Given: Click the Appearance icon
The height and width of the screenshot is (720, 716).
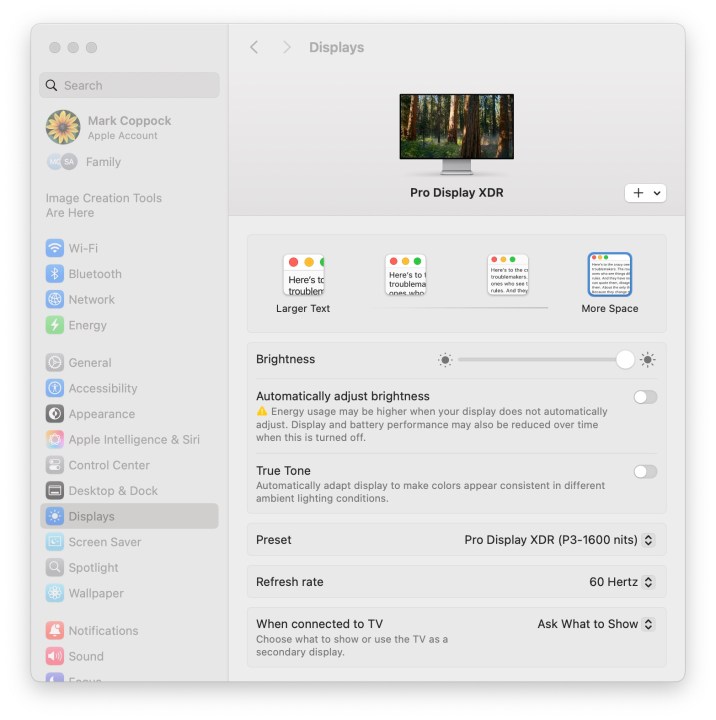Looking at the screenshot, I should pyautogui.click(x=55, y=414).
